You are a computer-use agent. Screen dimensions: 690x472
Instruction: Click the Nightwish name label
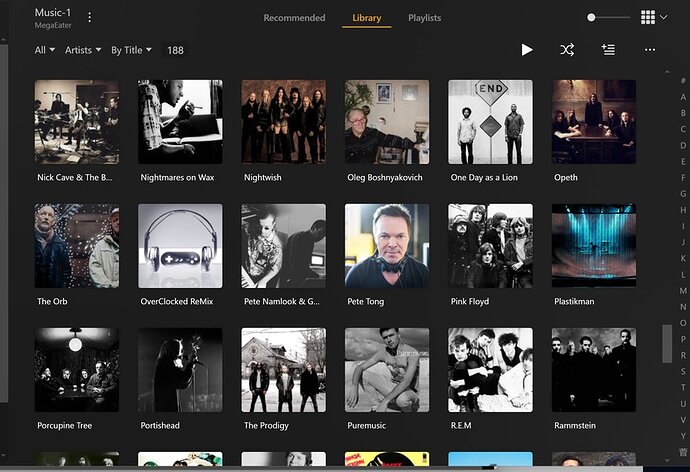tap(262, 178)
